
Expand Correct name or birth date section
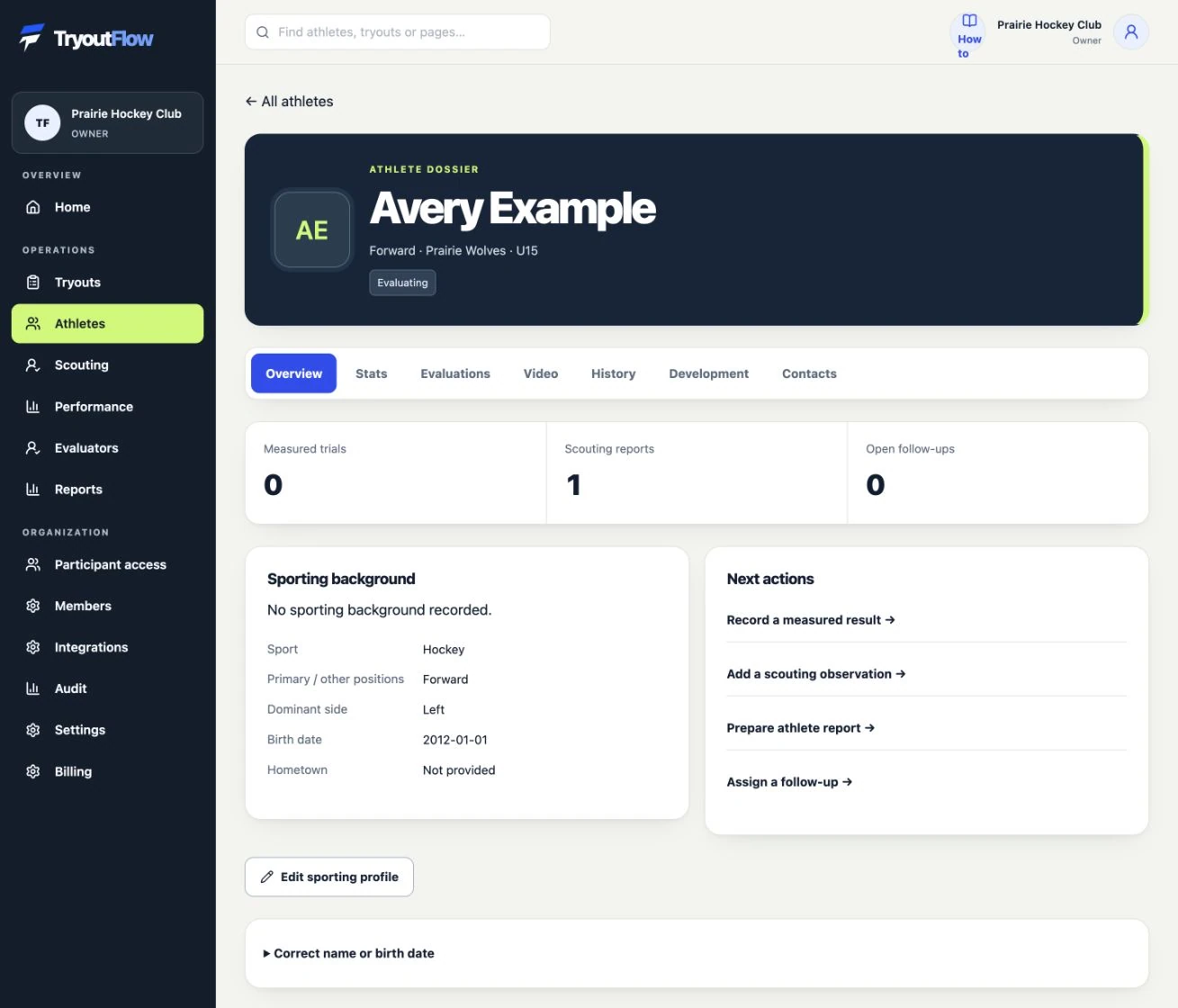pos(348,954)
